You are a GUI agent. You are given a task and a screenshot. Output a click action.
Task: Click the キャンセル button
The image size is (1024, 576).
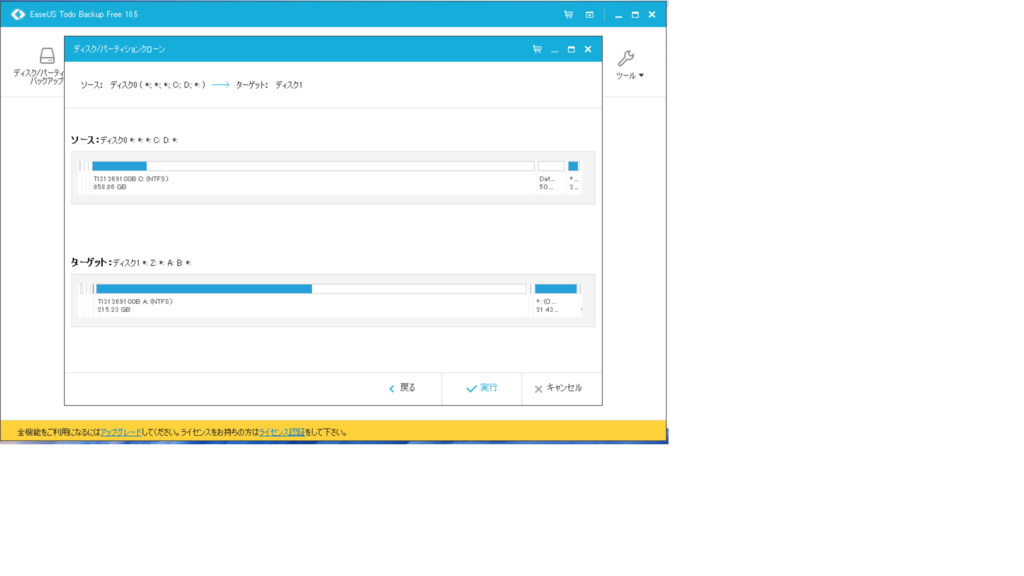(558, 388)
